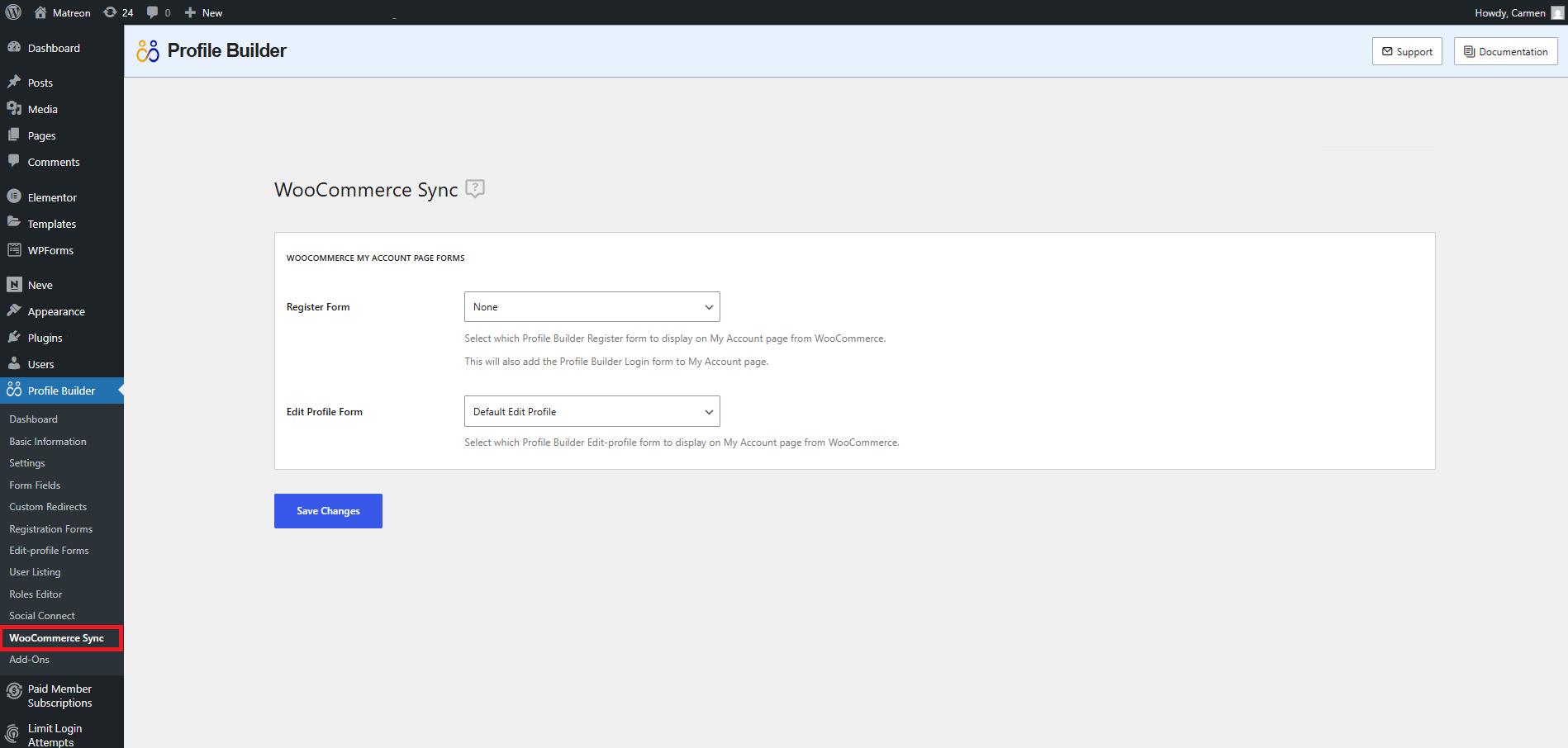The image size is (1568, 748).
Task: Open the comments bubble icon in admin bar
Action: click(152, 12)
